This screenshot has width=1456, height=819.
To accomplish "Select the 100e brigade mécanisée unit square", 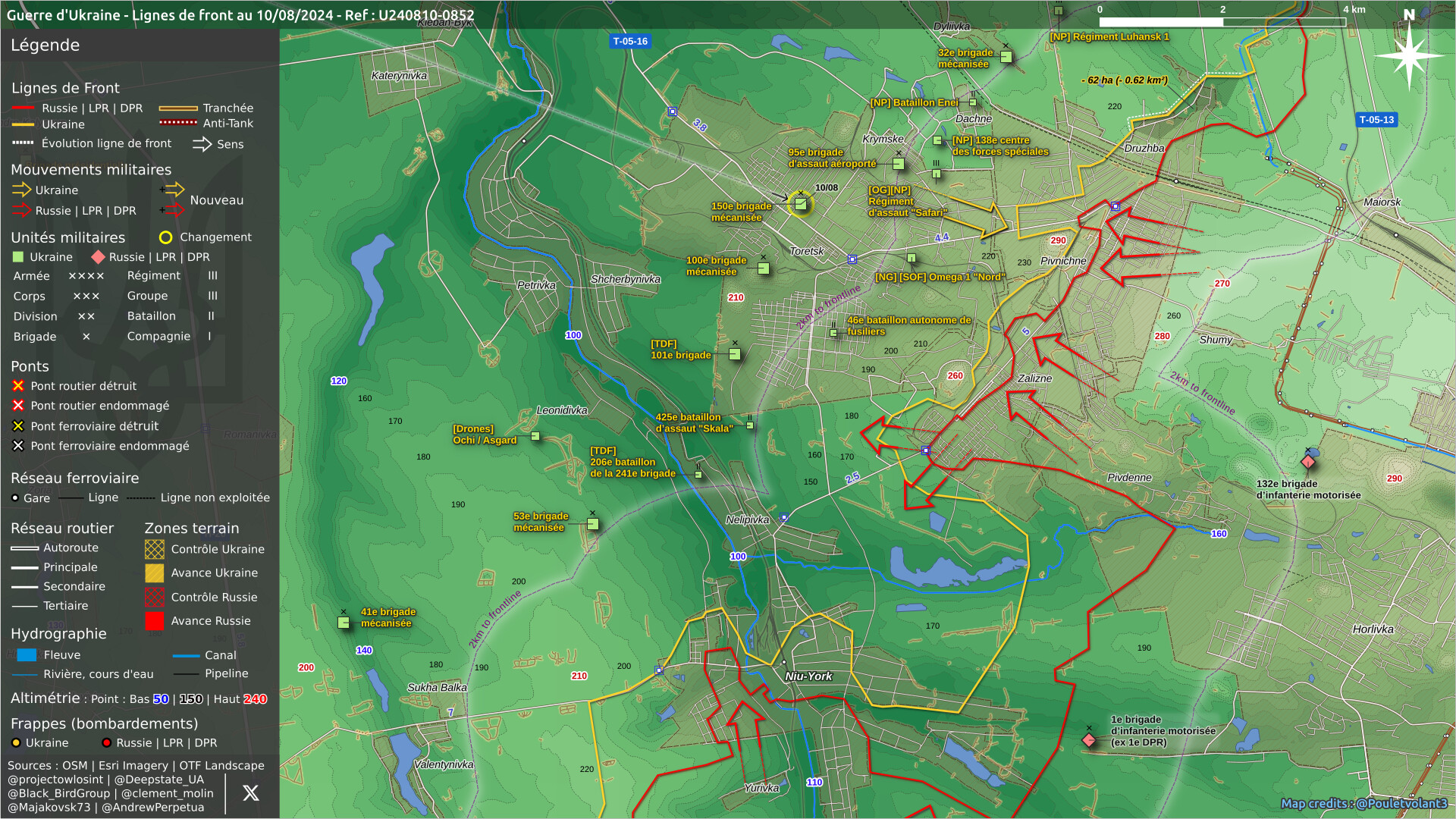I will [x=764, y=268].
